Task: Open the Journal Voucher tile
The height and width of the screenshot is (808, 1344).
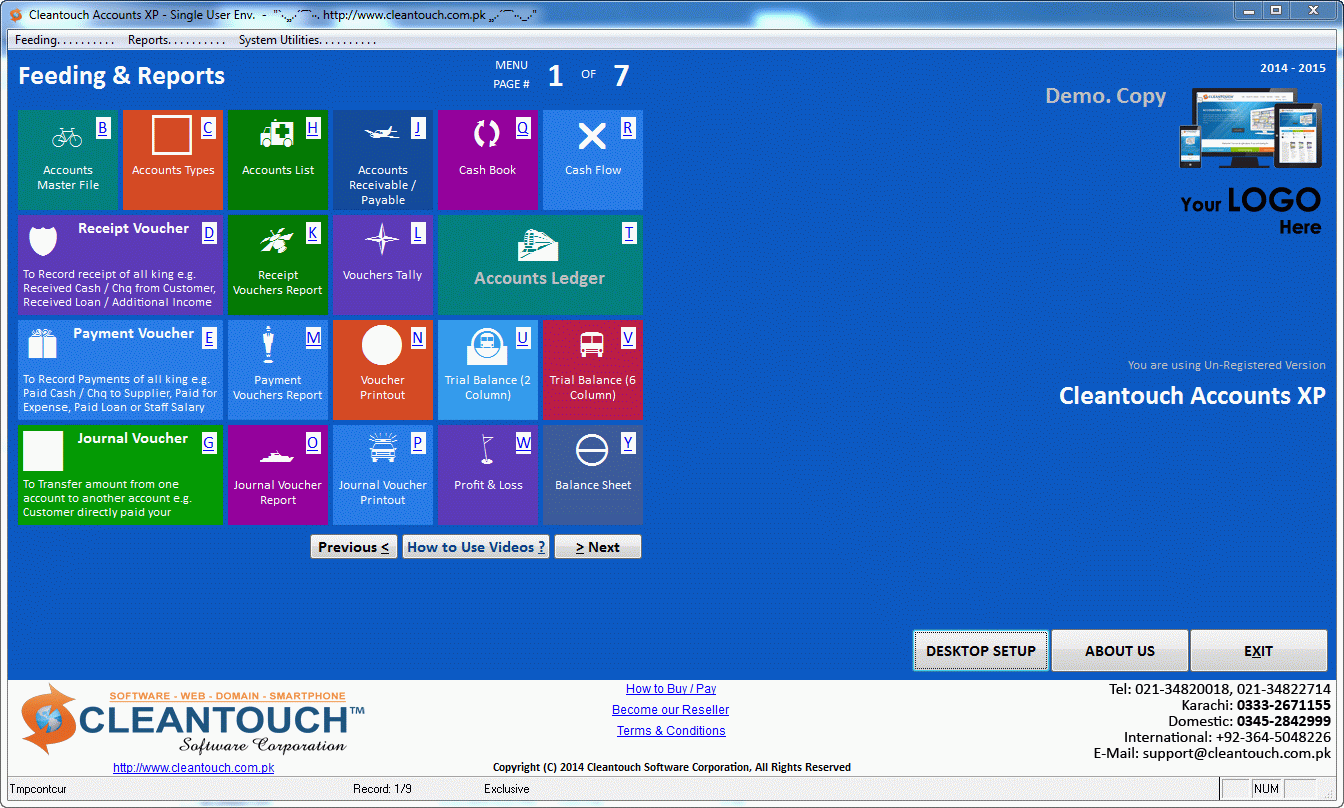Action: click(120, 475)
